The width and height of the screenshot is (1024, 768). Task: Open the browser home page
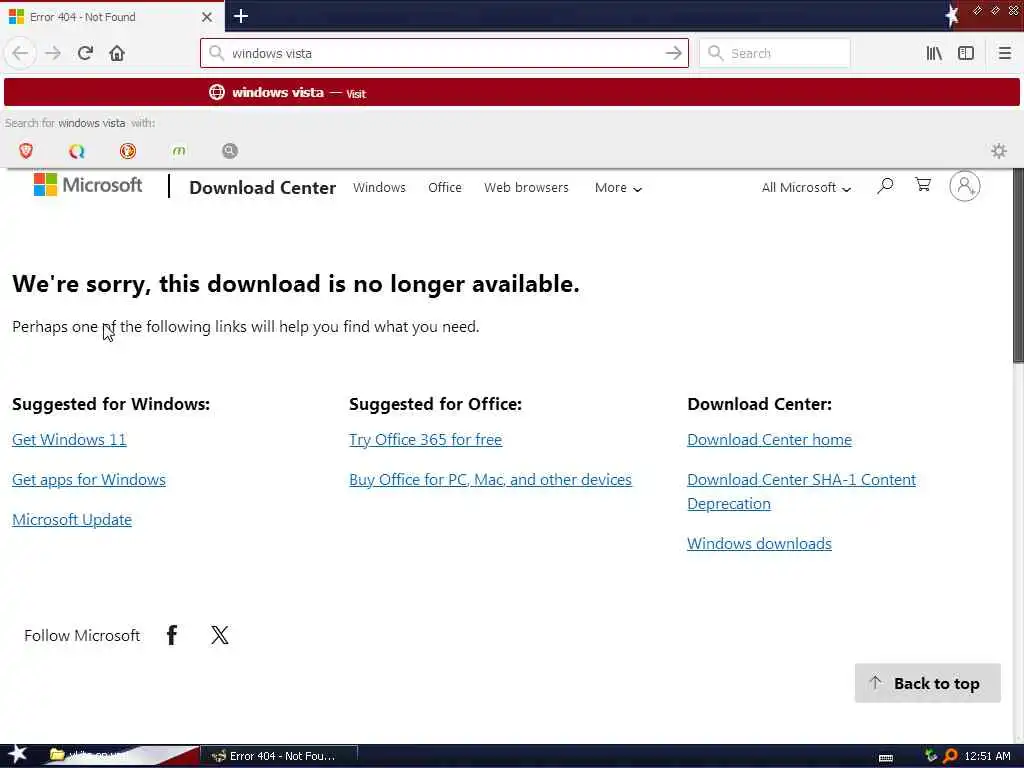point(117,53)
